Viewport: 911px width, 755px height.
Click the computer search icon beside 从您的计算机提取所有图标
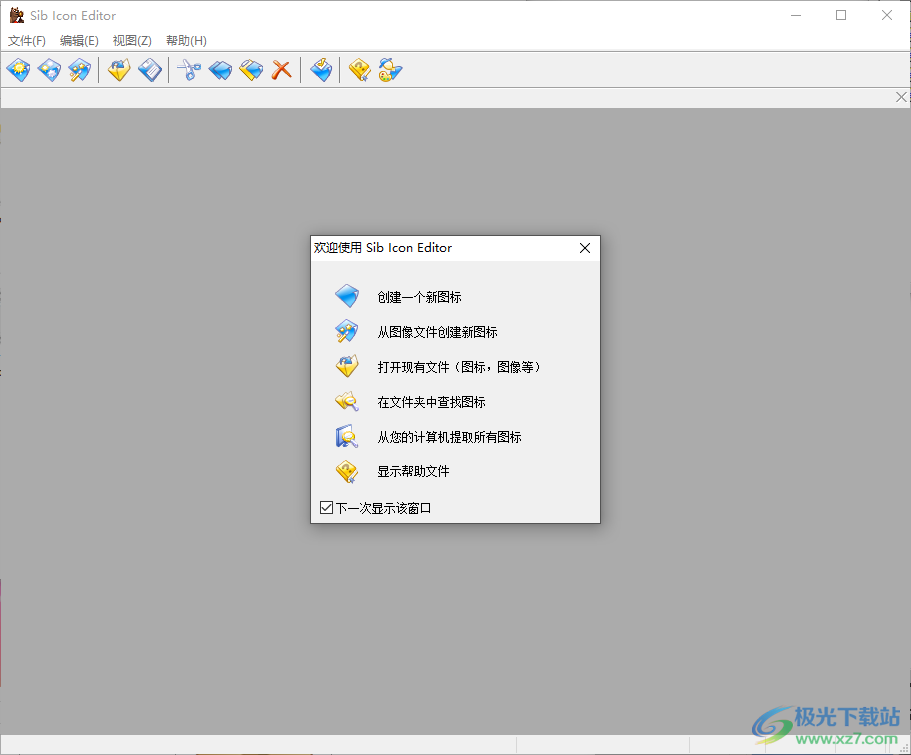click(x=347, y=436)
